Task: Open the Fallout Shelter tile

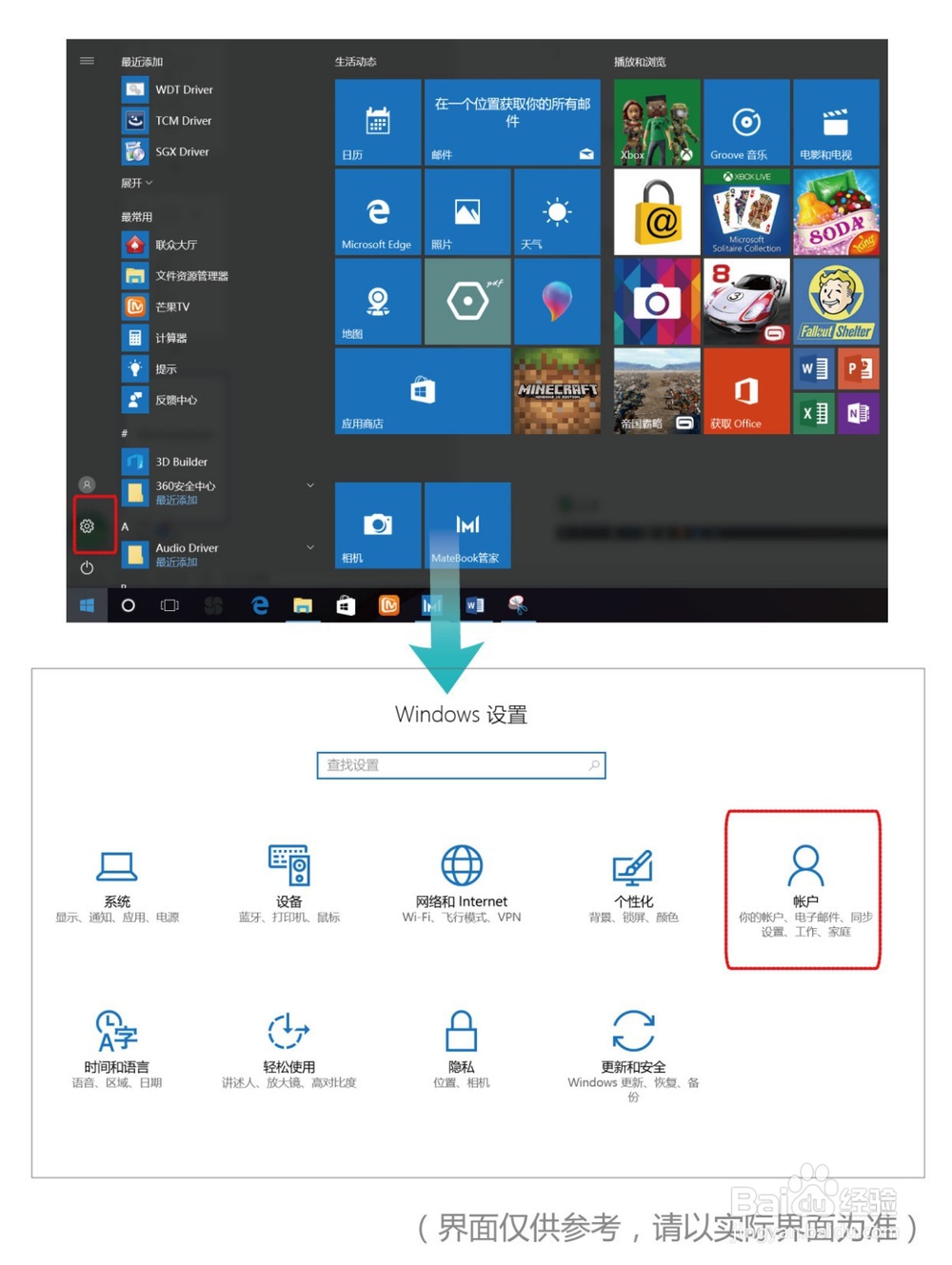Action: click(836, 302)
